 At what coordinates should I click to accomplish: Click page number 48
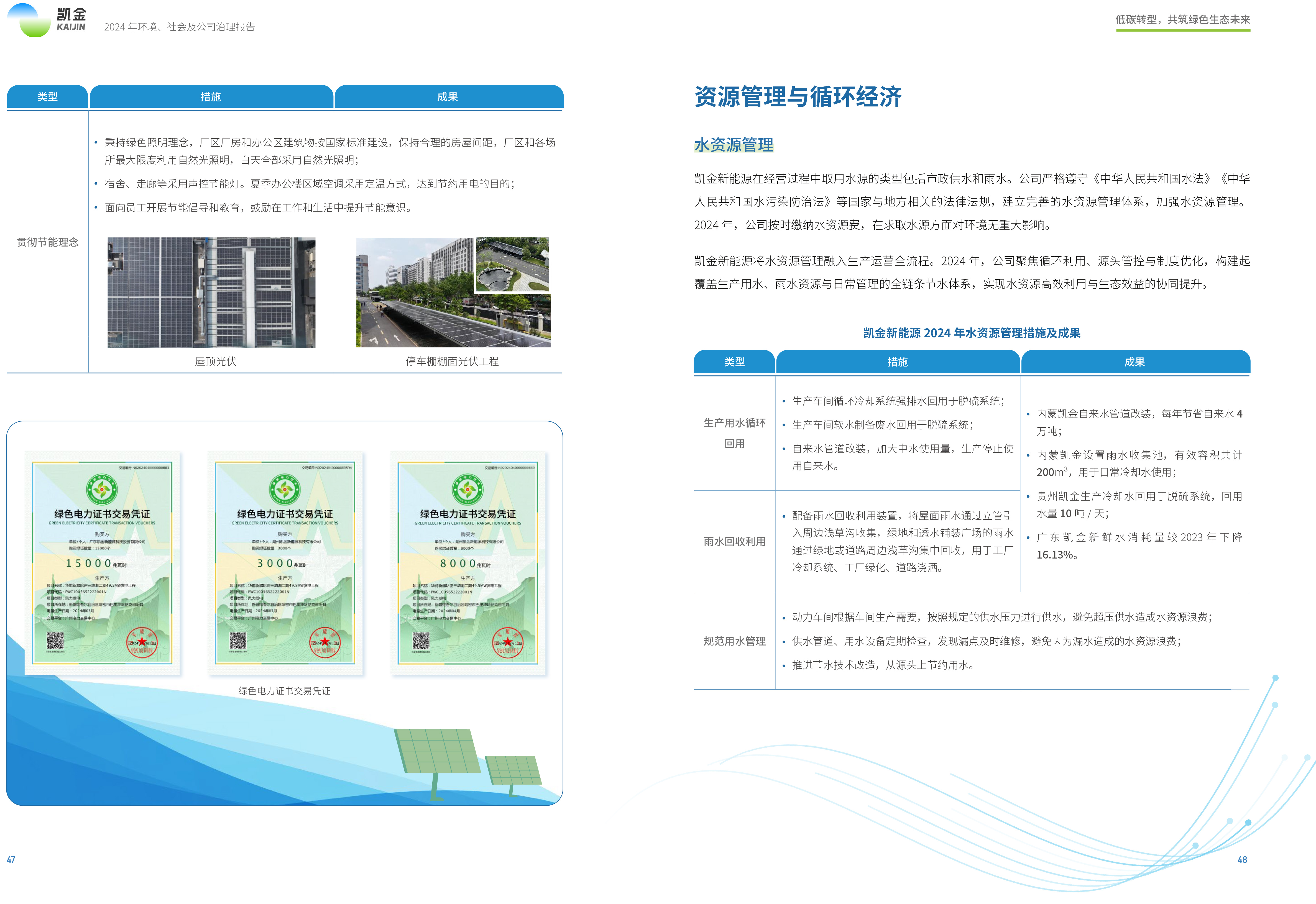pyautogui.click(x=1242, y=860)
